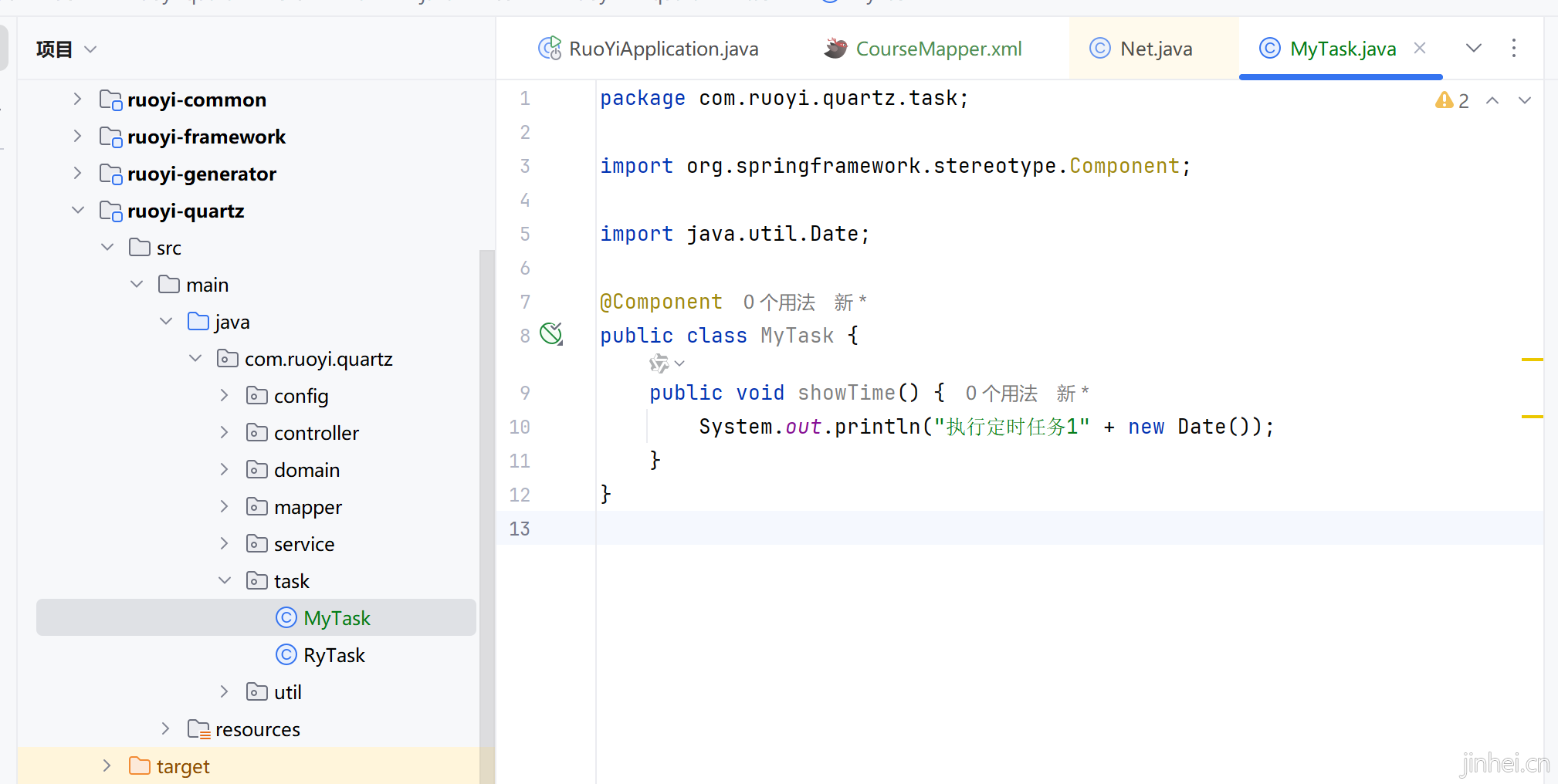The height and width of the screenshot is (784, 1558).
Task: Click the RyTask class icon
Action: 286,654
